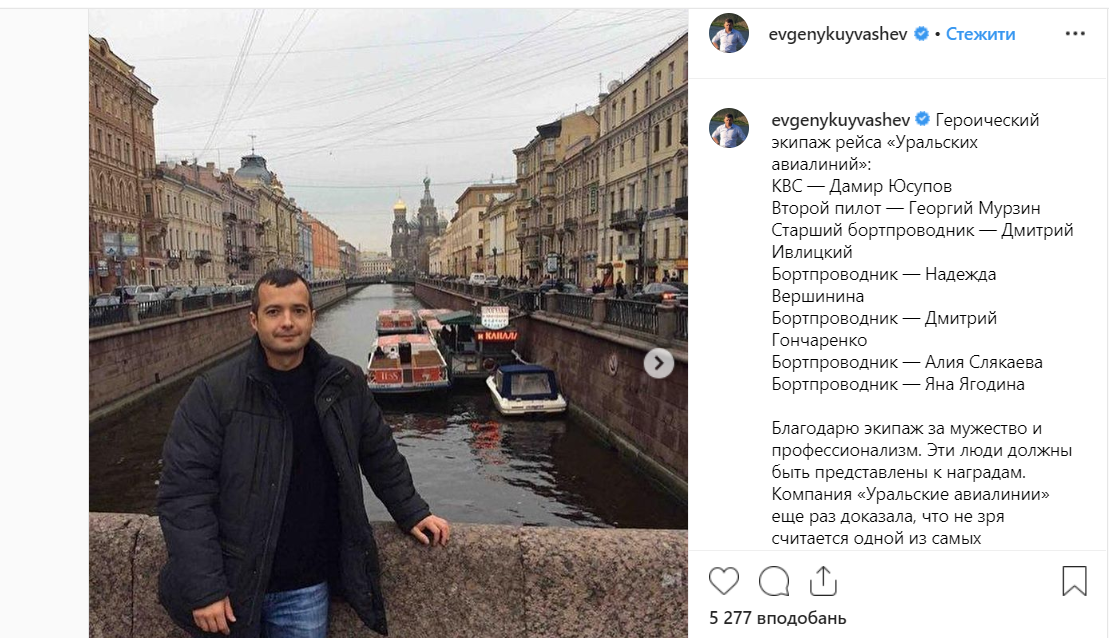
Task: Select the line "Второй пилот — Георгий Мурзин"
Action: [x=905, y=208]
